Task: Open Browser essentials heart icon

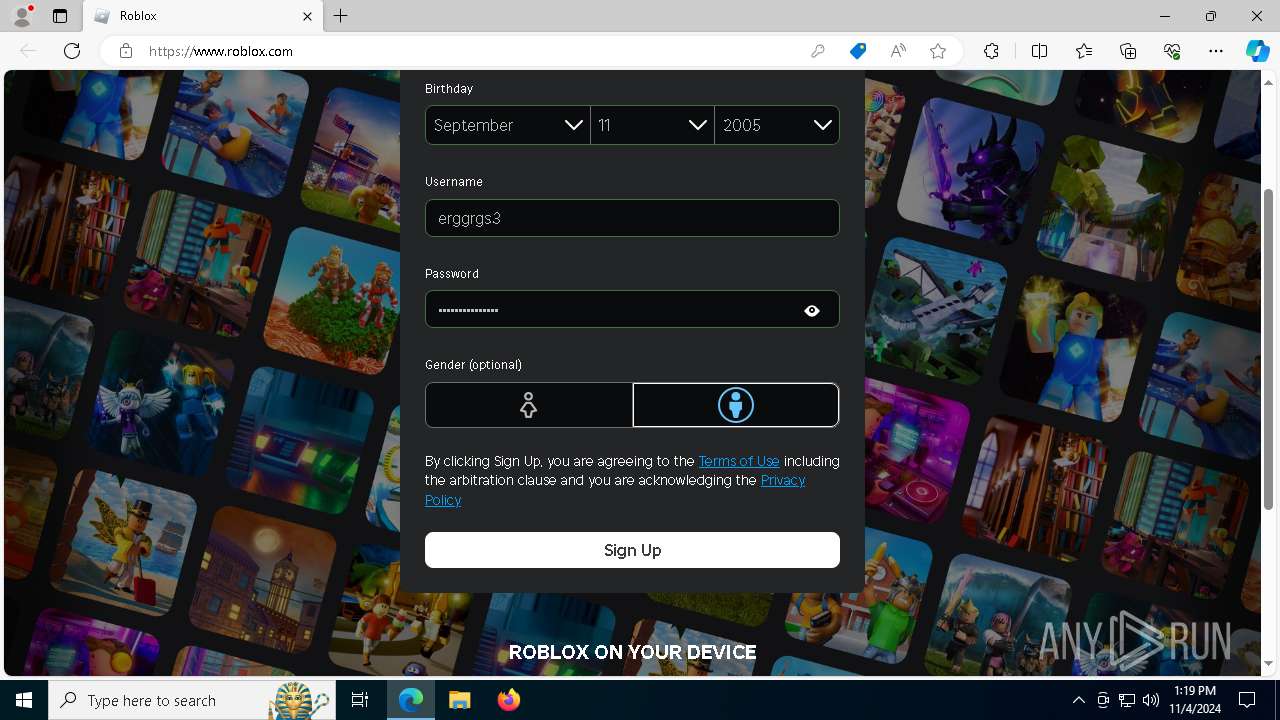Action: point(1172,51)
